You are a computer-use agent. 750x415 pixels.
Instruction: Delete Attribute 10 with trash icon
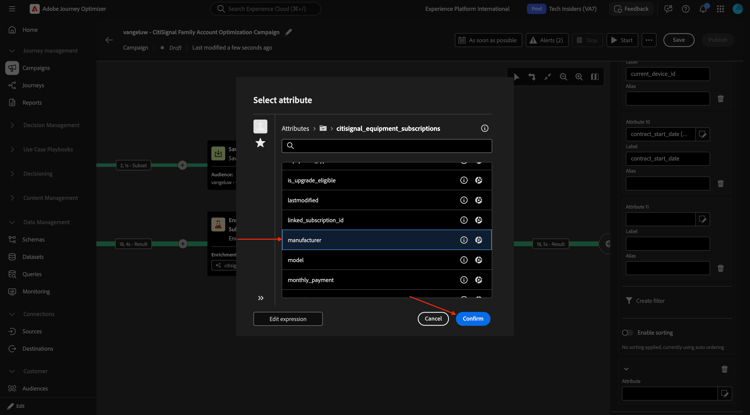721,184
